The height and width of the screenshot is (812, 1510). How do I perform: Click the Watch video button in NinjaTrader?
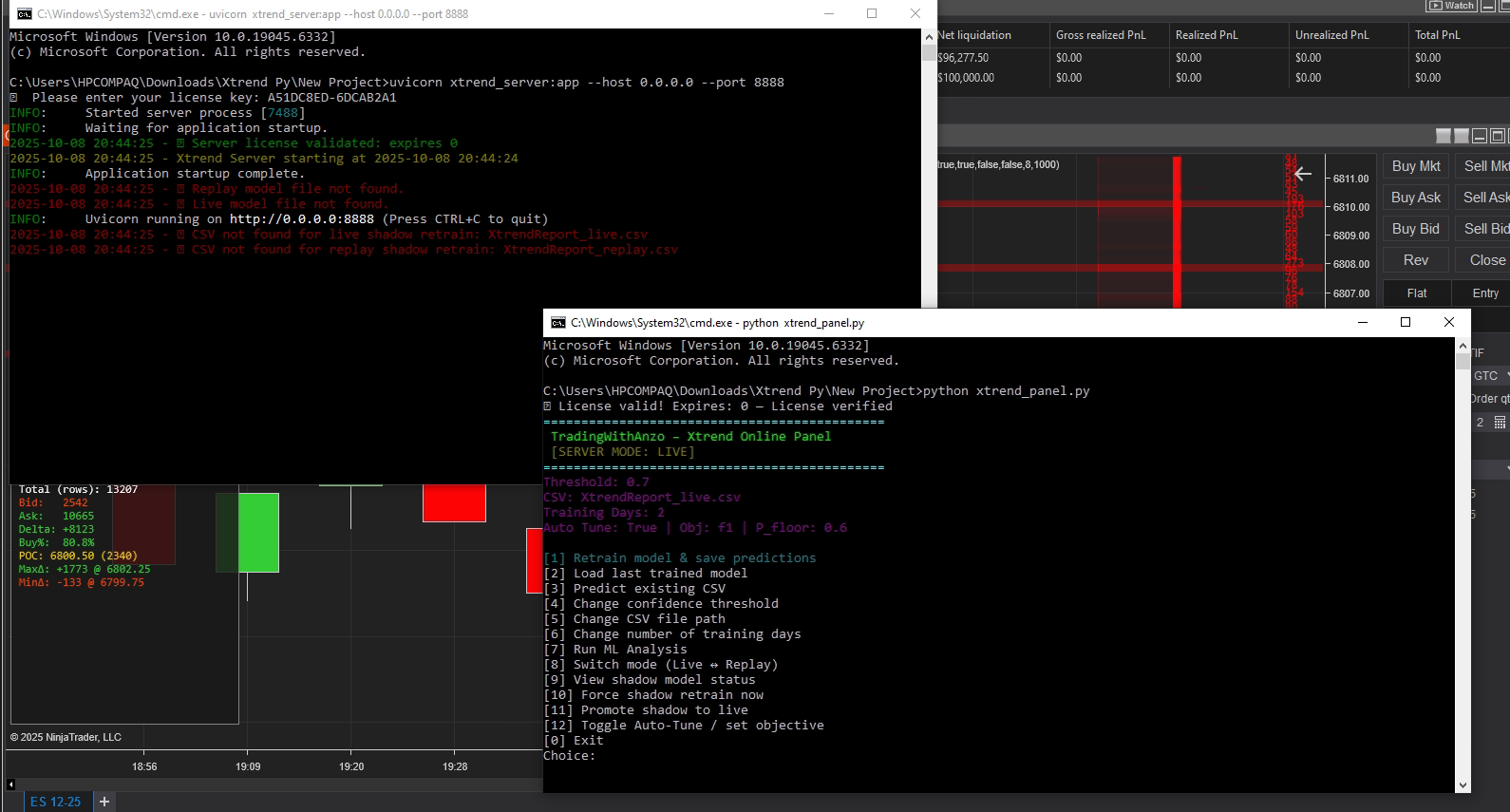coord(1452,6)
